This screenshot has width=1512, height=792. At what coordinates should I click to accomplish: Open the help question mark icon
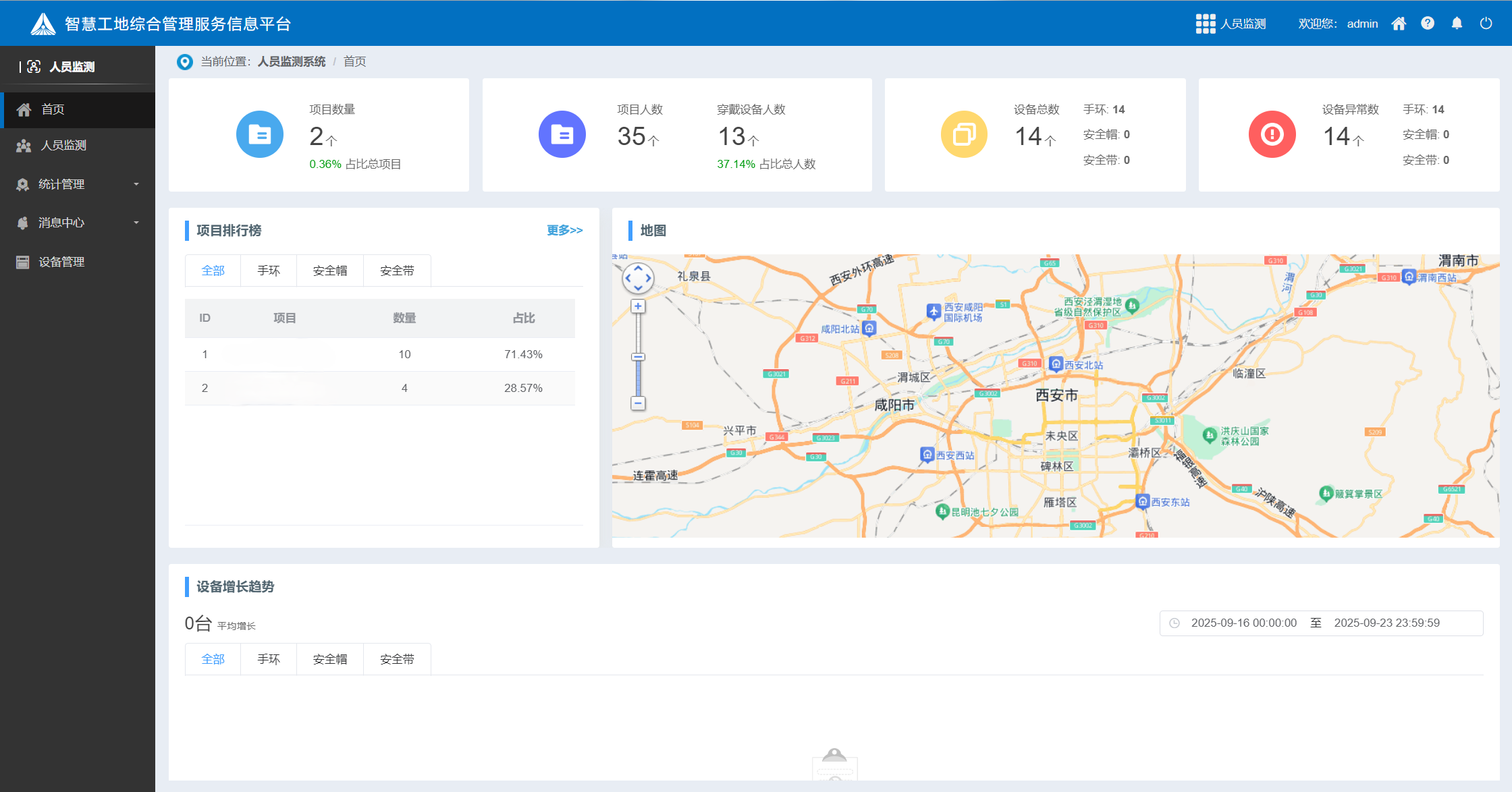point(1428,24)
